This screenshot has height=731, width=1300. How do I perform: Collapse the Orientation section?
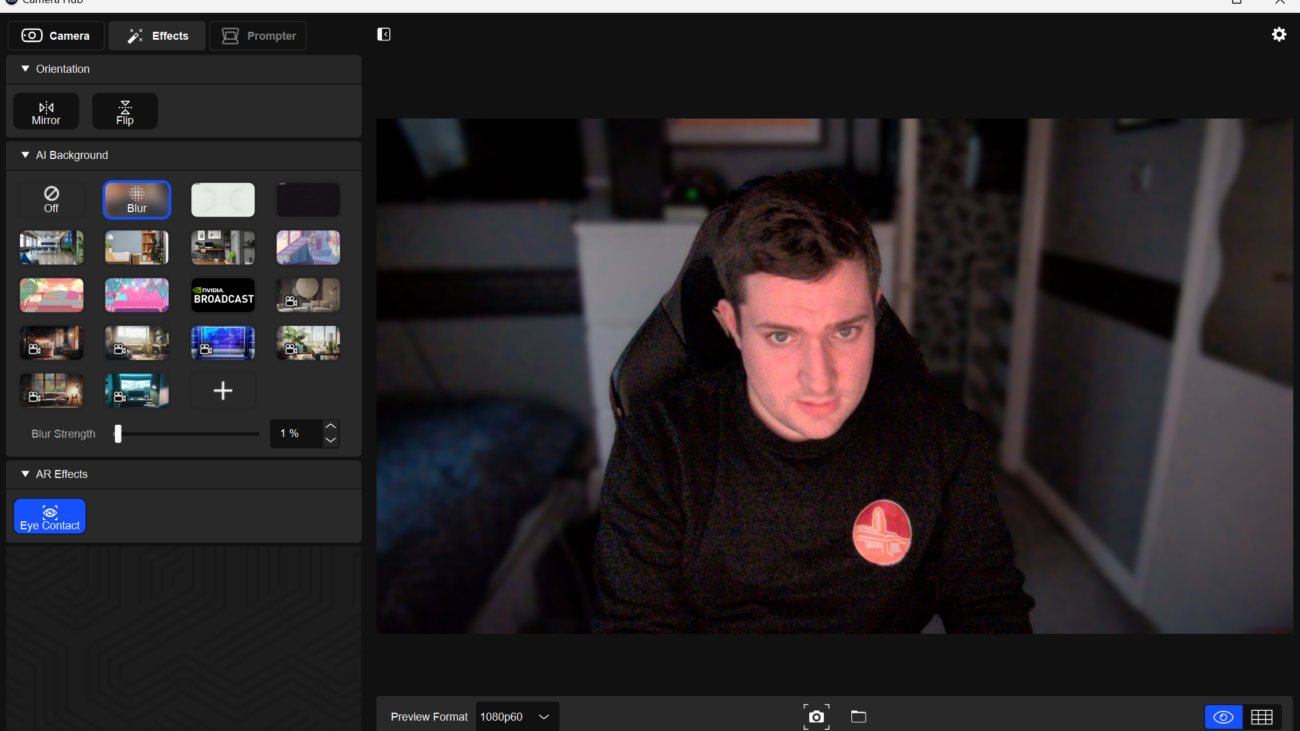tap(25, 69)
